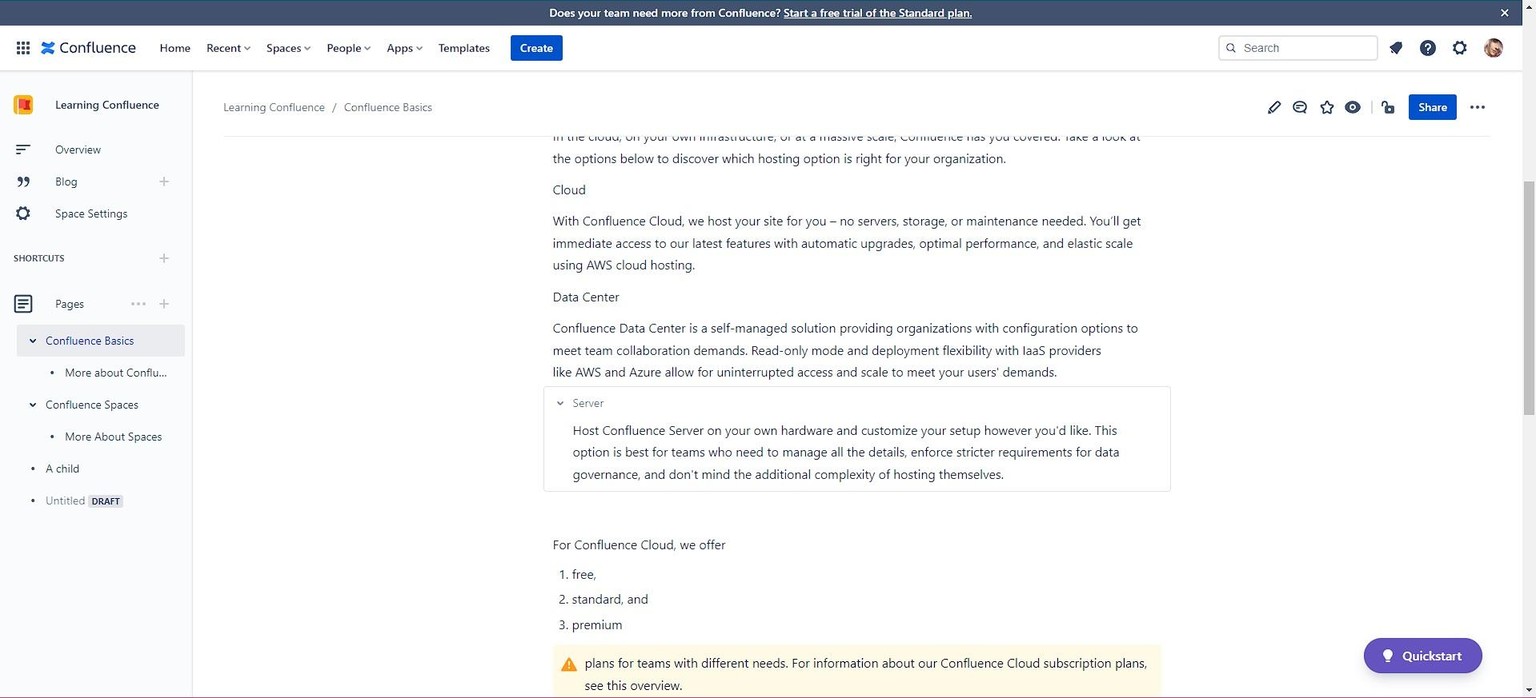Click the warning icon in info panel
This screenshot has height=698, width=1536.
point(569,664)
